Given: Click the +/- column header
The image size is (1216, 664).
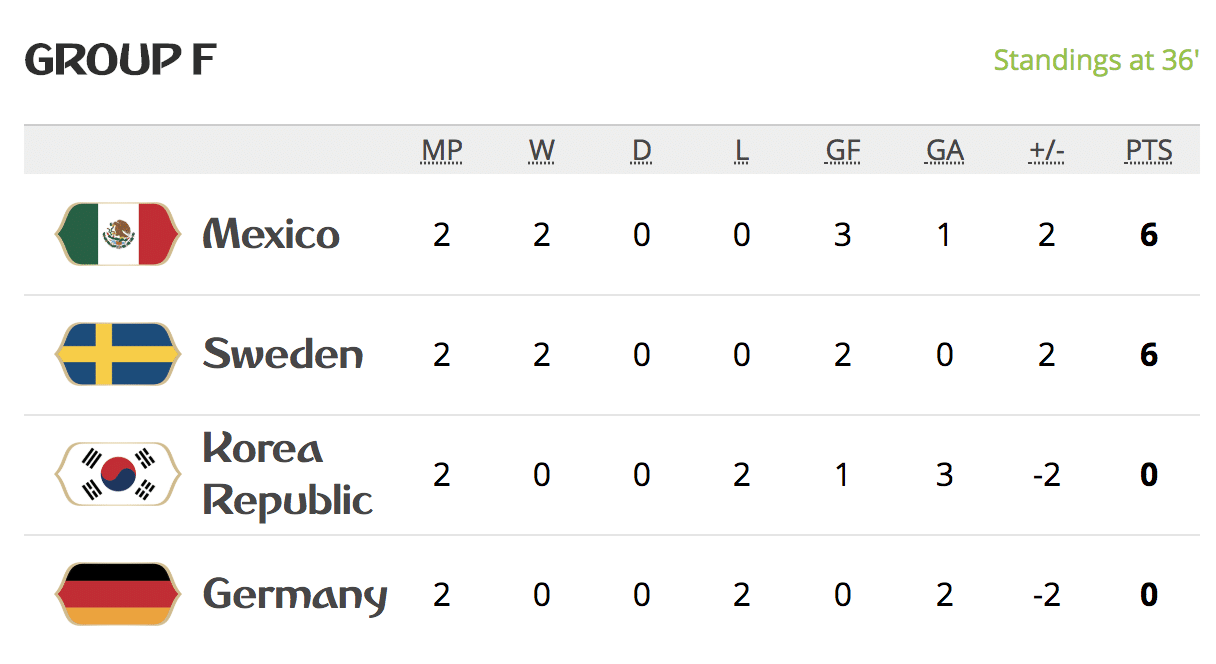Looking at the screenshot, I should [1047, 151].
